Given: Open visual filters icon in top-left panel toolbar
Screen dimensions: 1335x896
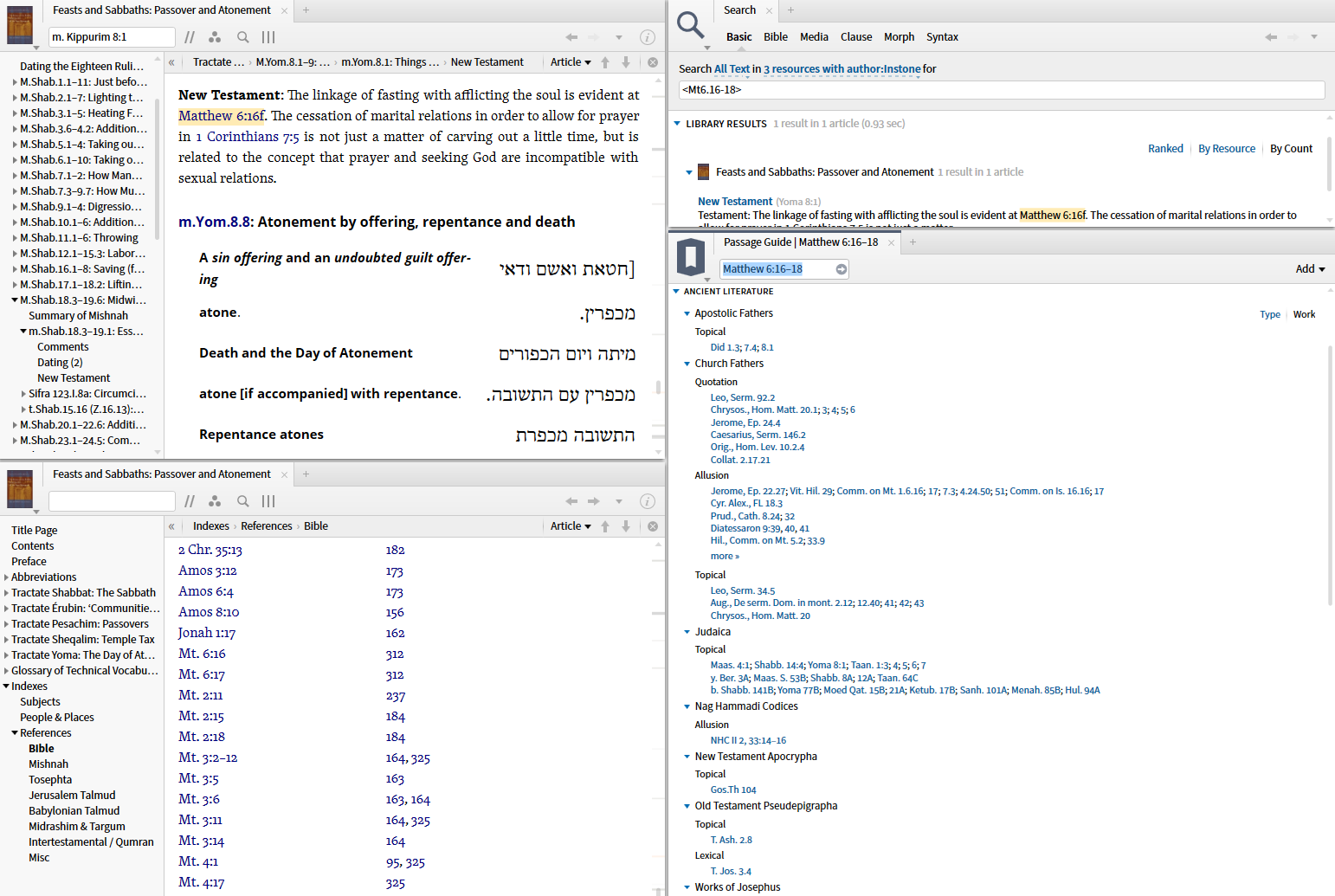Looking at the screenshot, I should [215, 37].
